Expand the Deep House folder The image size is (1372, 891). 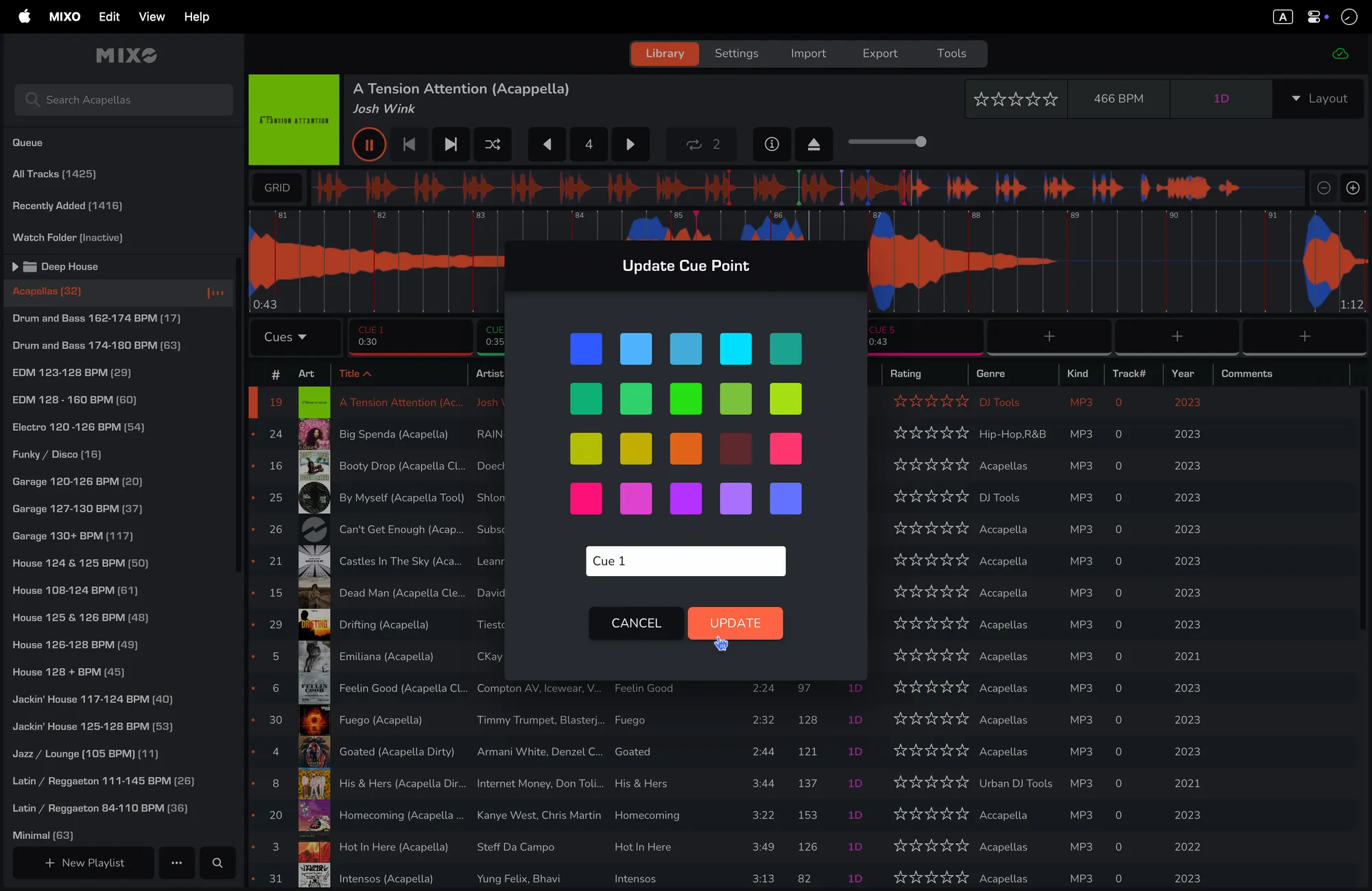coord(15,267)
